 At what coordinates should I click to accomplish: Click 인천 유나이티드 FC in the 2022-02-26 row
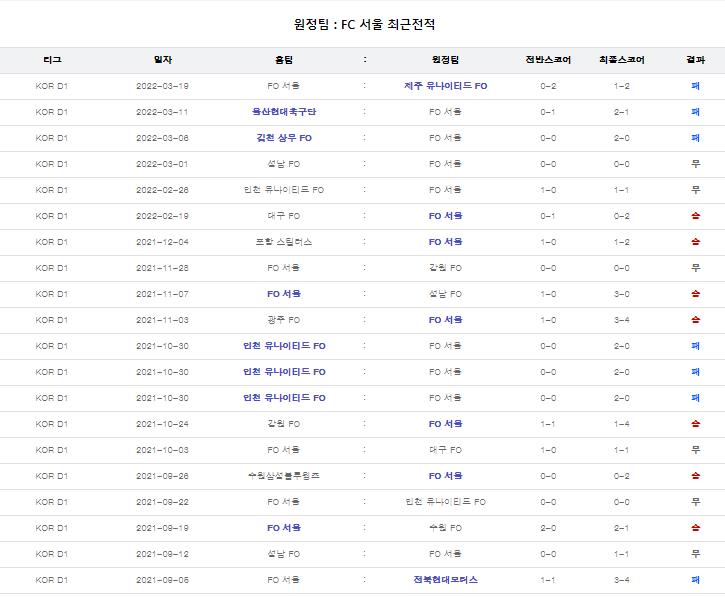pyautogui.click(x=284, y=190)
